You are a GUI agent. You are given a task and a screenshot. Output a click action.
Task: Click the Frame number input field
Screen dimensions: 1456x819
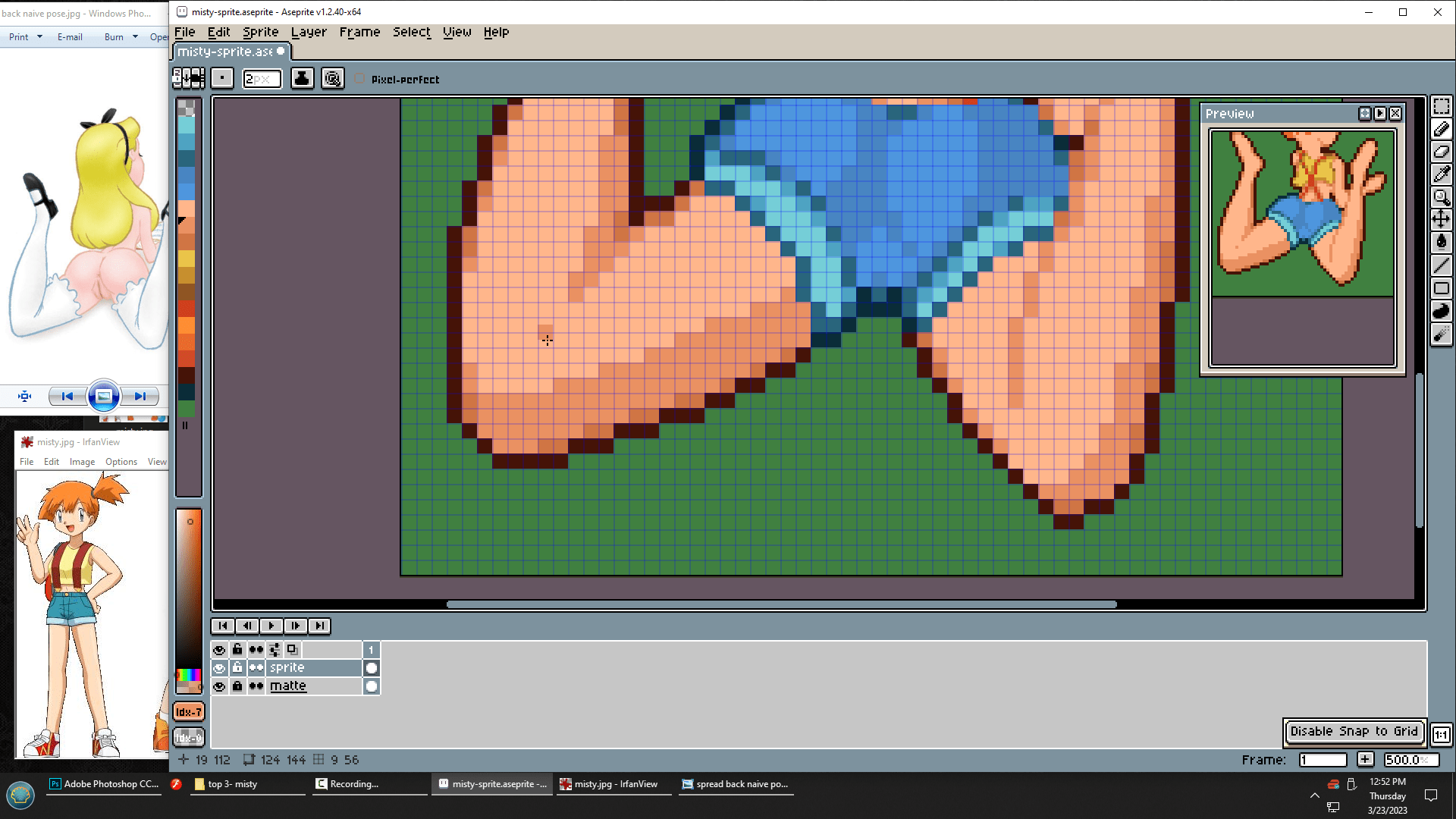pos(1323,760)
